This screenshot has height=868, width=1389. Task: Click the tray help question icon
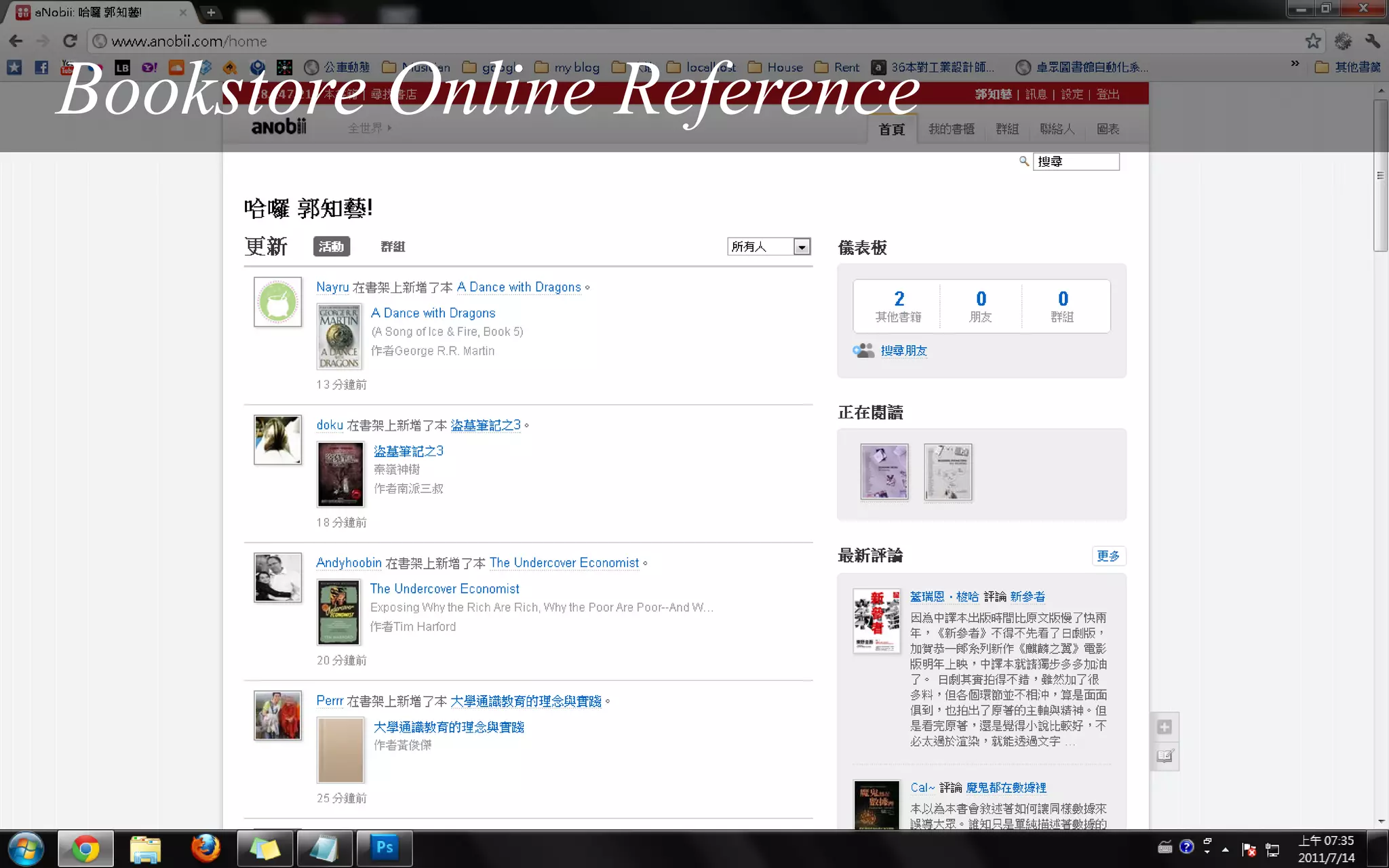pos(1186,846)
